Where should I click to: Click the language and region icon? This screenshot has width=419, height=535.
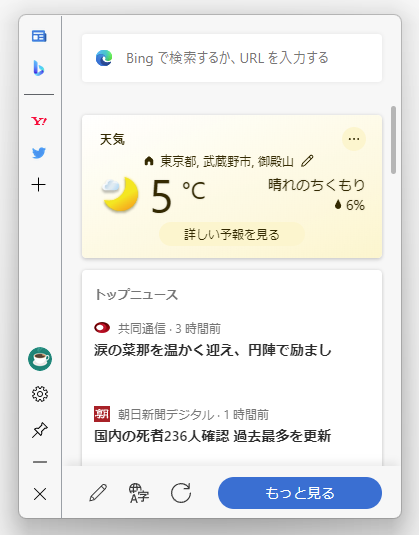139,493
